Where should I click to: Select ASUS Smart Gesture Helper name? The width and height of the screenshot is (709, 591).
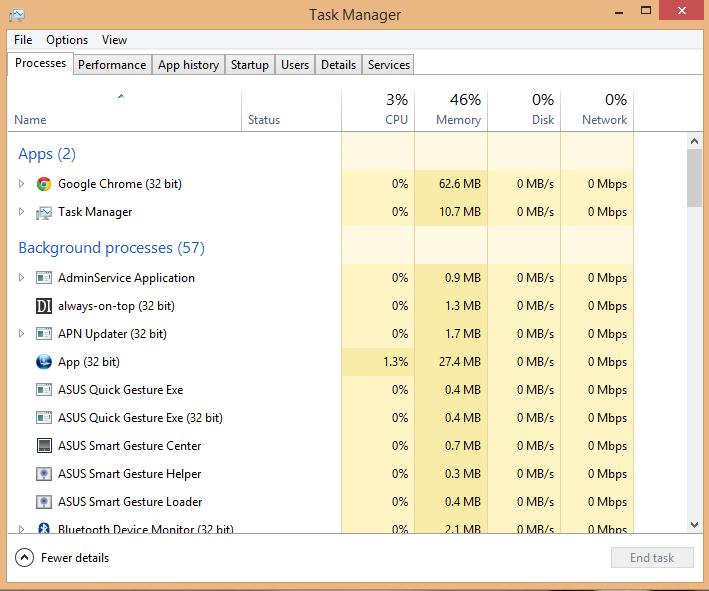(129, 474)
